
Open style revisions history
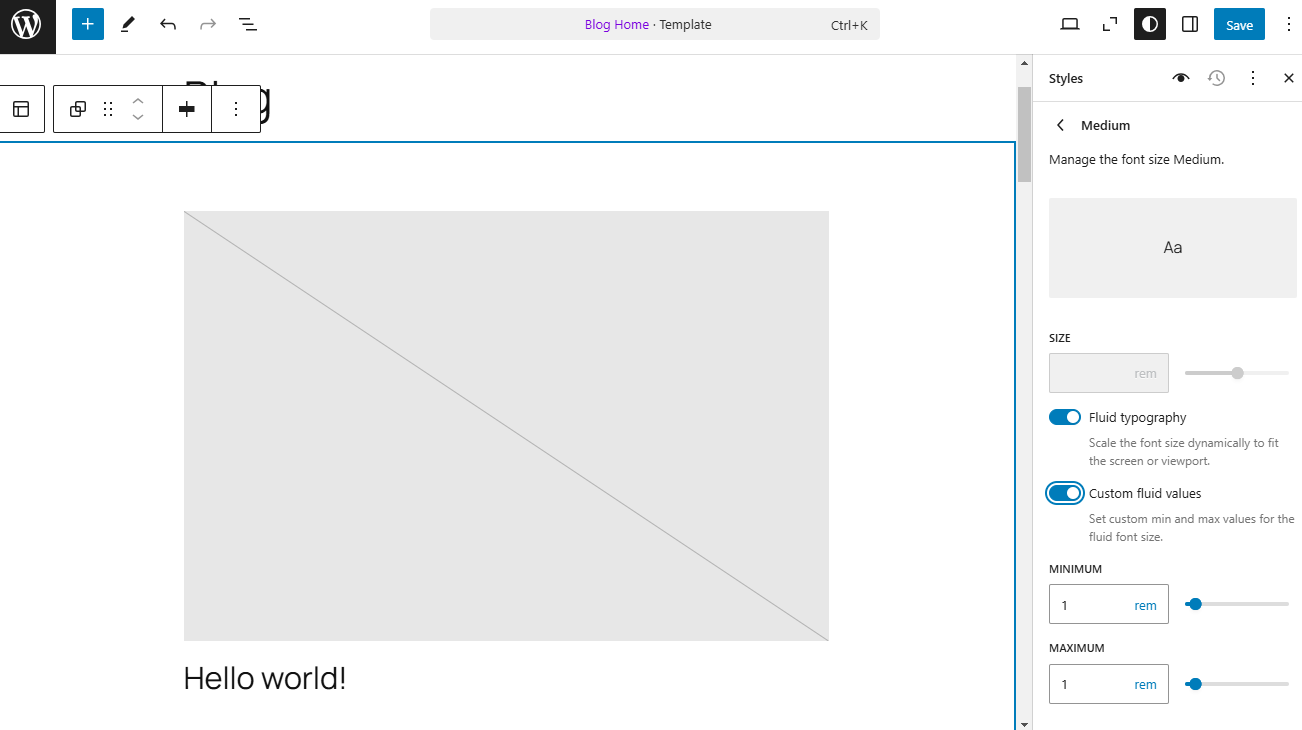(x=1216, y=77)
